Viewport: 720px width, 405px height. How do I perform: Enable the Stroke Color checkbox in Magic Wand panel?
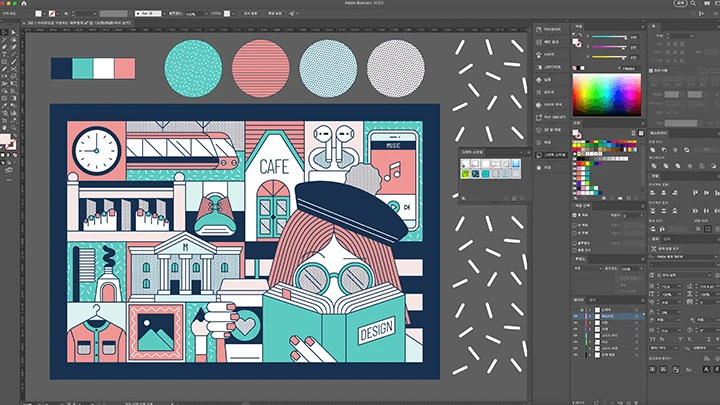[x=574, y=225]
